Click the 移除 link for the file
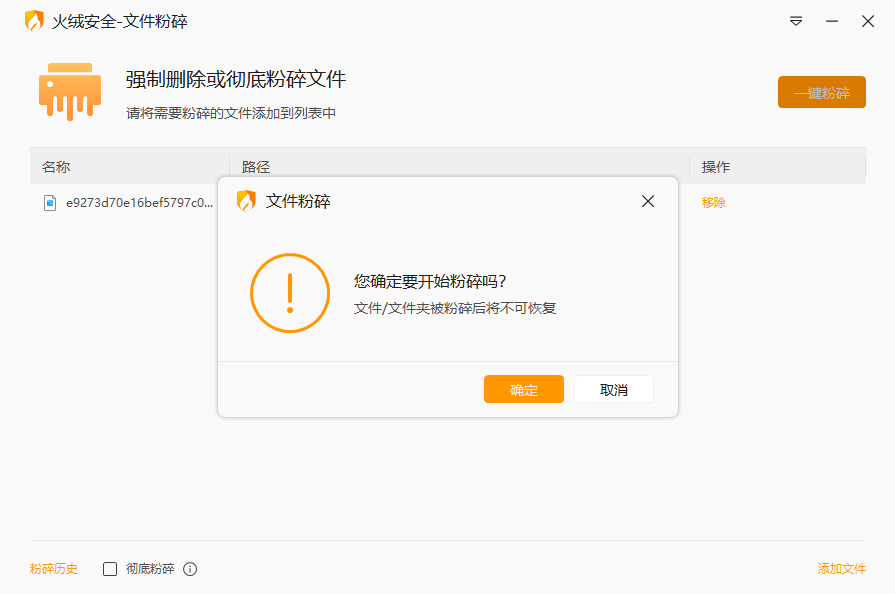This screenshot has height=594, width=895. pos(714,203)
